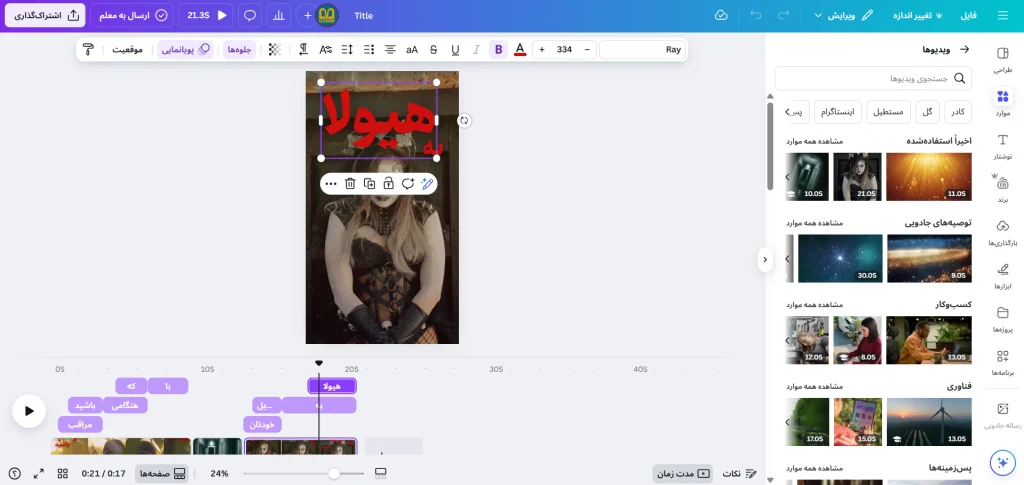Open رسانه جادویی (Magic Media) in sidebar

(1002, 415)
